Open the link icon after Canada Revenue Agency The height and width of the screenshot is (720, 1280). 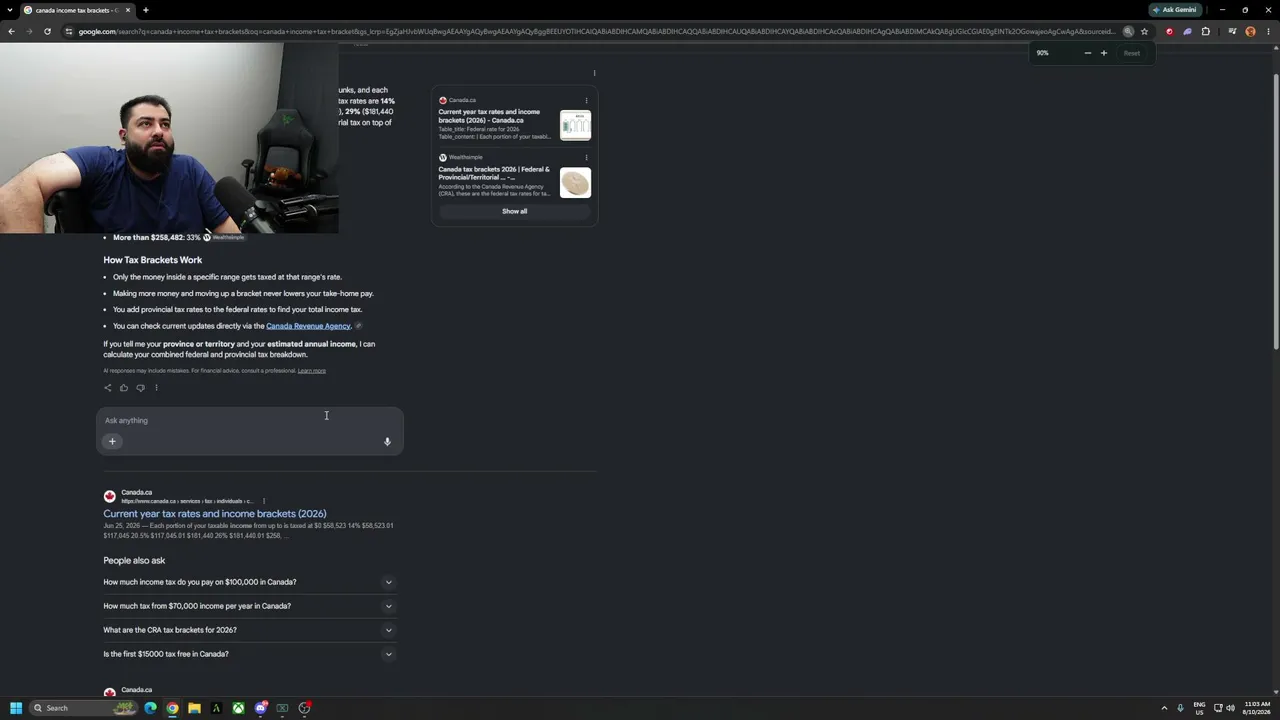point(359,326)
